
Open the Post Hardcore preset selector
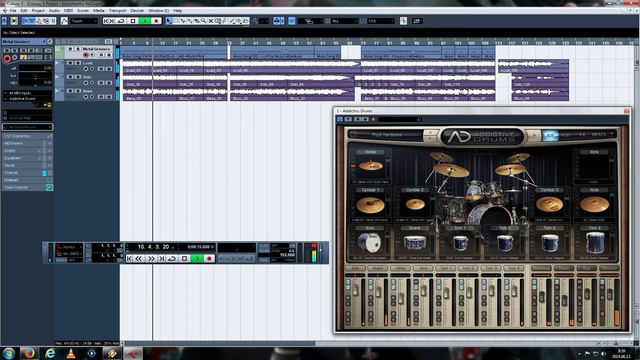386,134
